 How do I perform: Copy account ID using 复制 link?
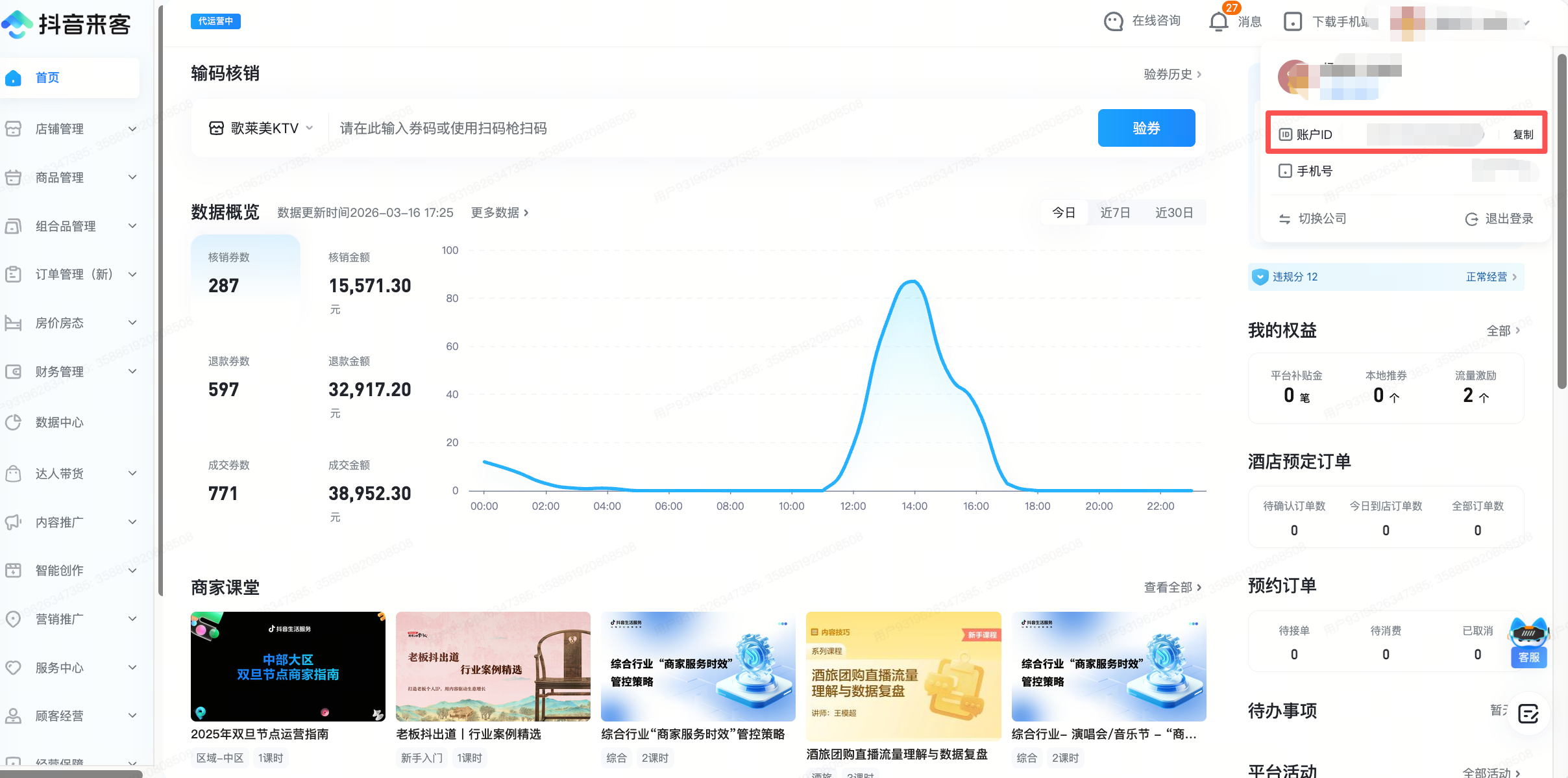(1523, 134)
